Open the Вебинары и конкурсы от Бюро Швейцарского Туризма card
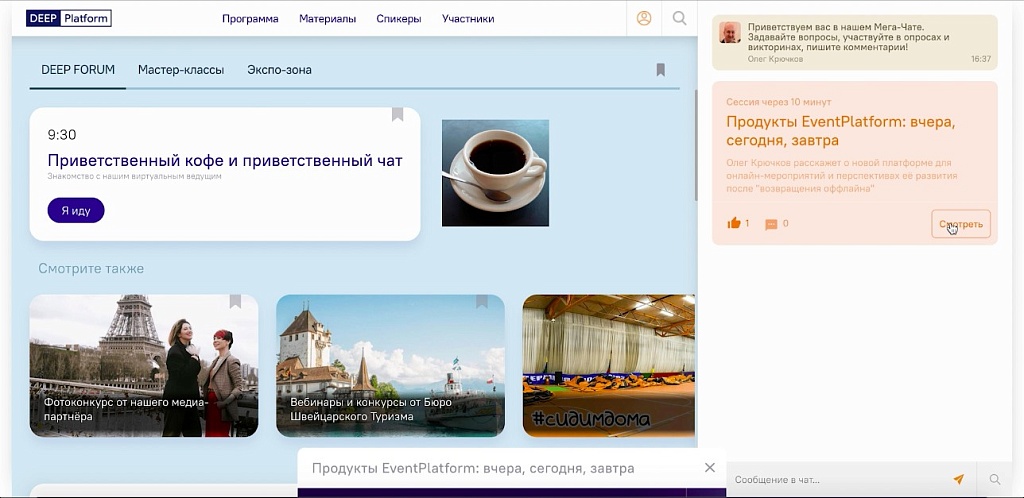Viewport: 1024px width, 498px height. click(391, 366)
